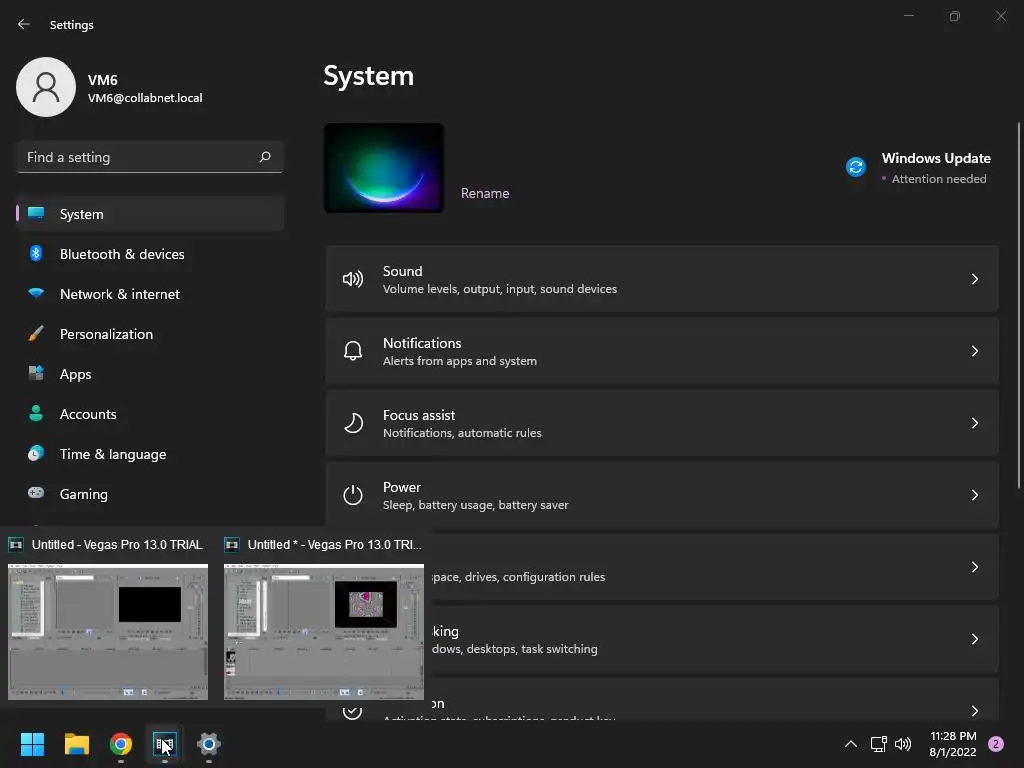Image resolution: width=1024 pixels, height=768 pixels.
Task: Open the Power settings row
Action: [662, 495]
